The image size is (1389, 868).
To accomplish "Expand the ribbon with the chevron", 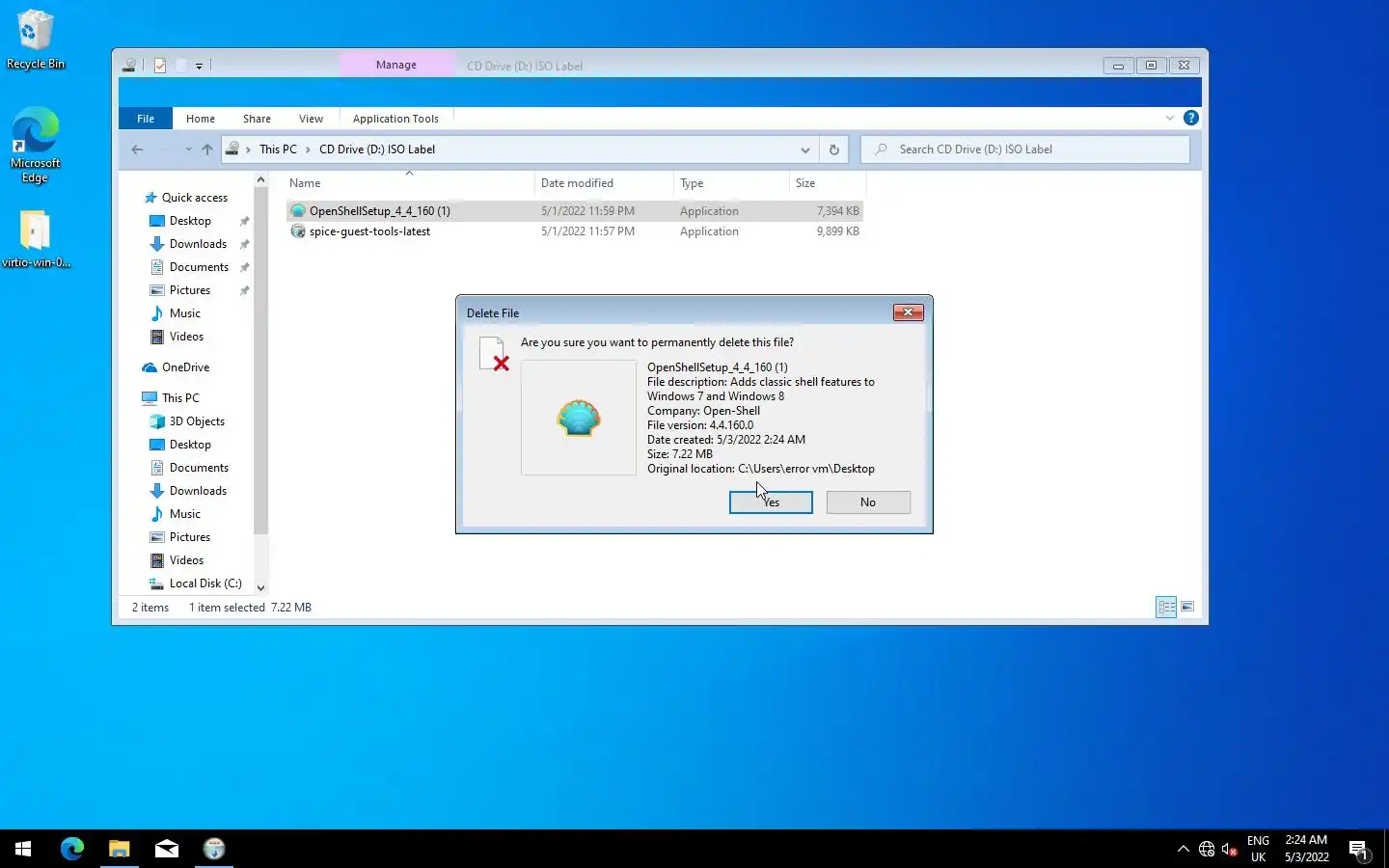I will click(x=1170, y=118).
